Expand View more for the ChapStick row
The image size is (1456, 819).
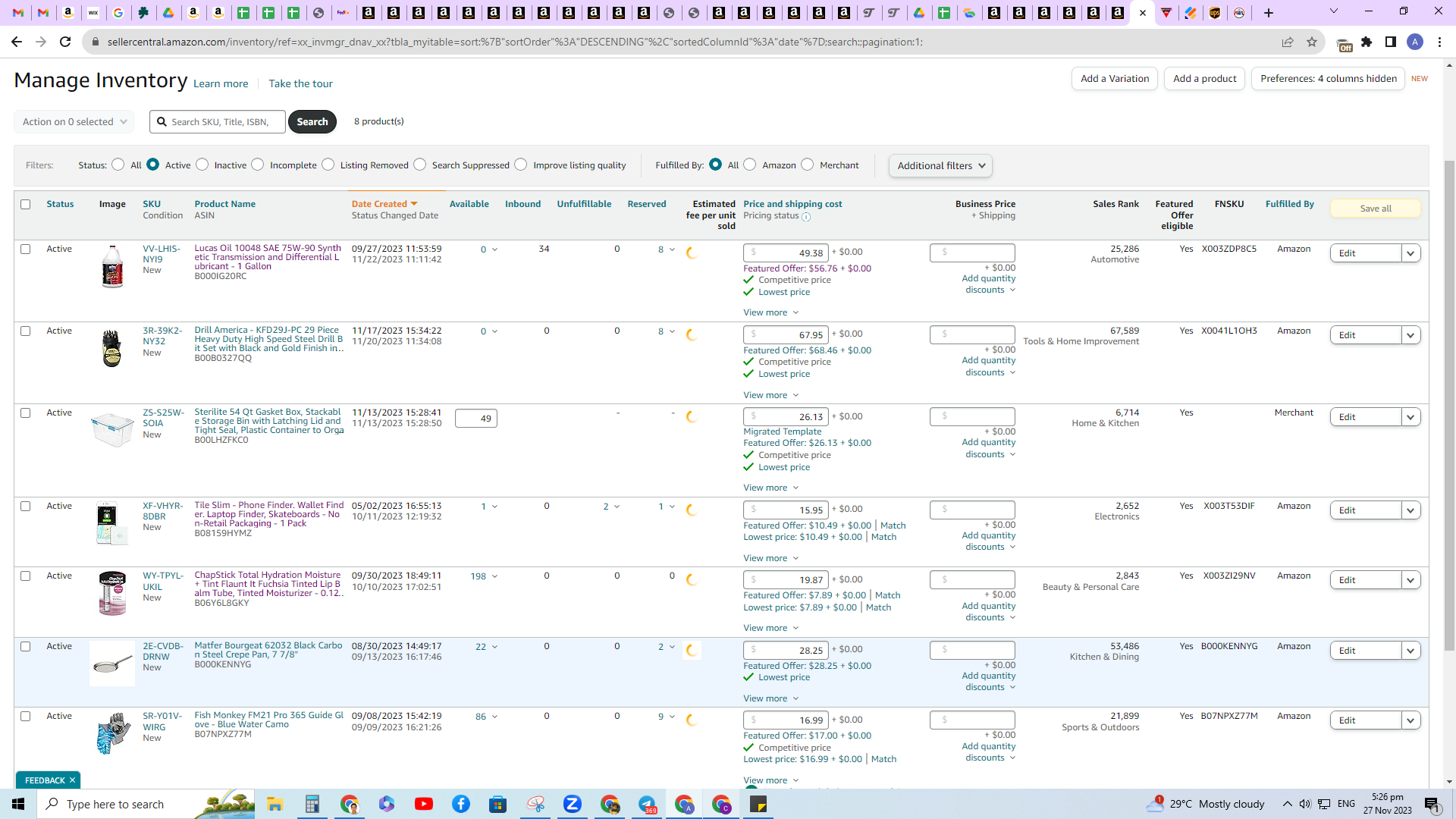(x=770, y=628)
